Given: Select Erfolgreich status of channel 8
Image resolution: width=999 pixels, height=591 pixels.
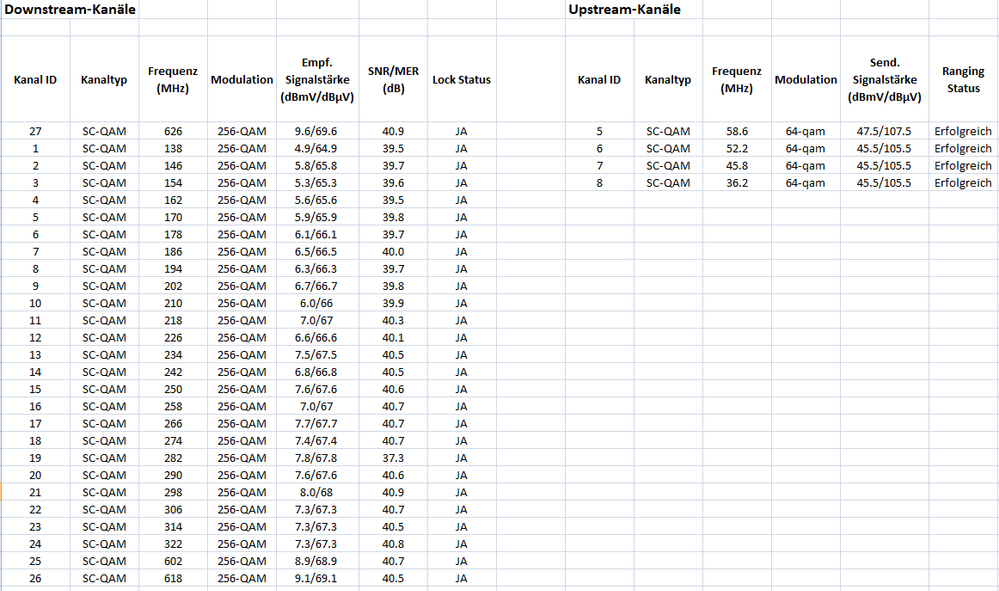Looking at the screenshot, I should point(962,182).
